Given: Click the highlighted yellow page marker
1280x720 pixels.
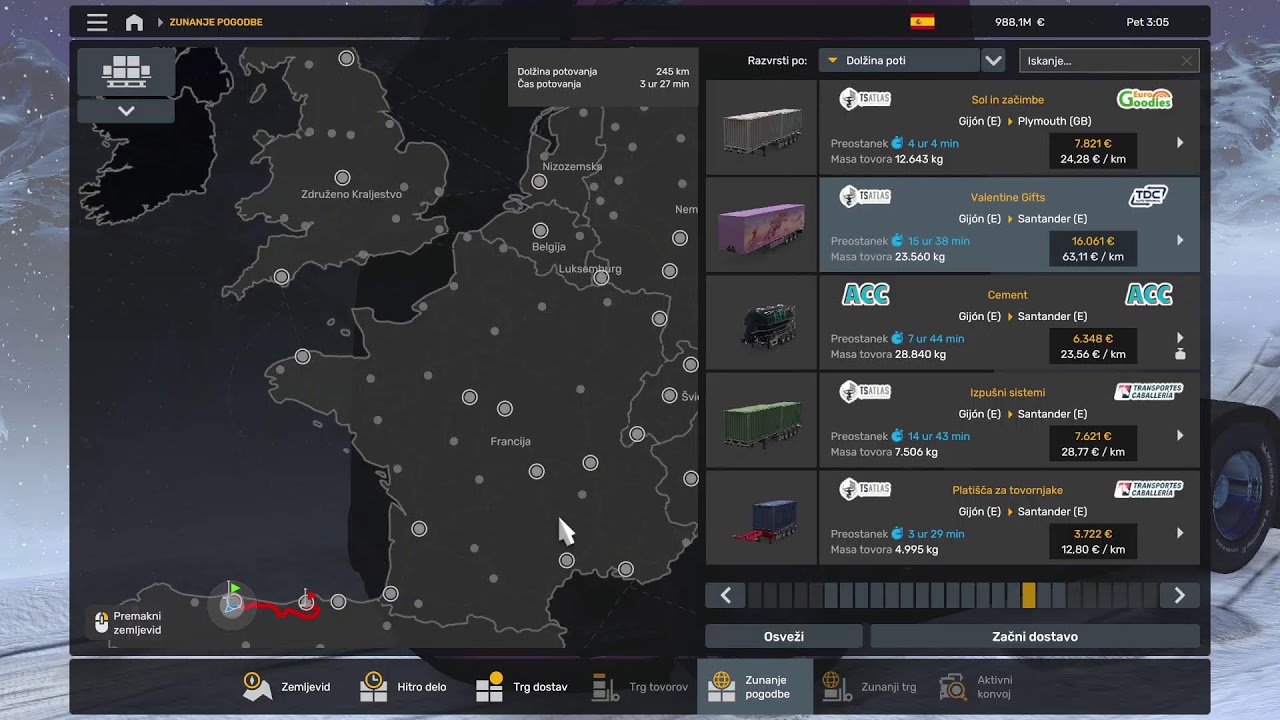Looking at the screenshot, I should (x=1028, y=596).
